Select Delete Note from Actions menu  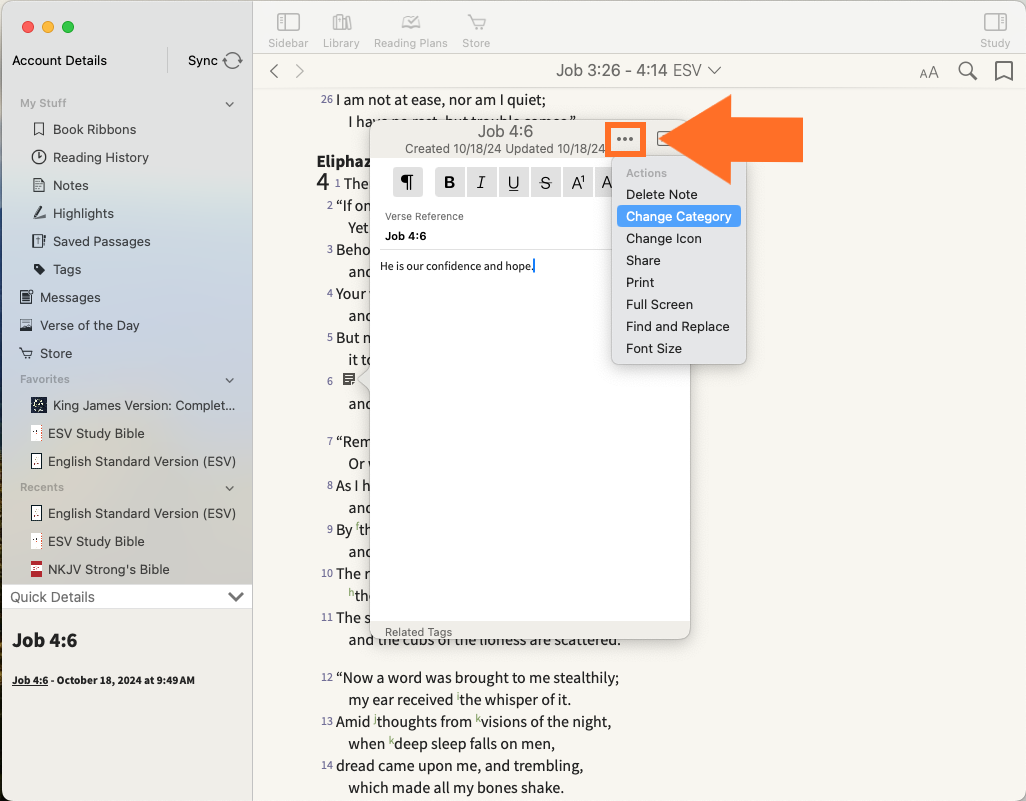[661, 194]
